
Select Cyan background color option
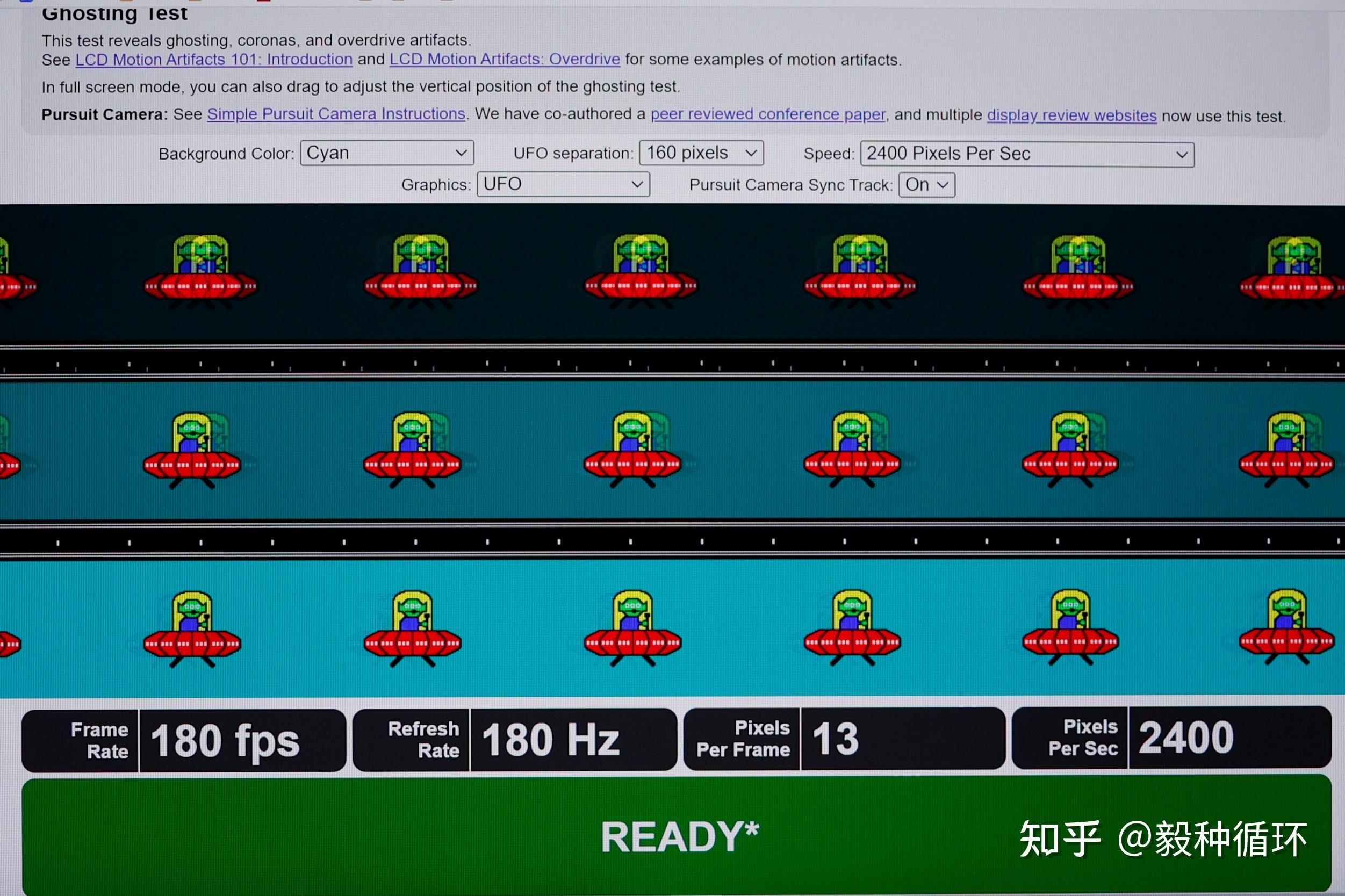(383, 153)
